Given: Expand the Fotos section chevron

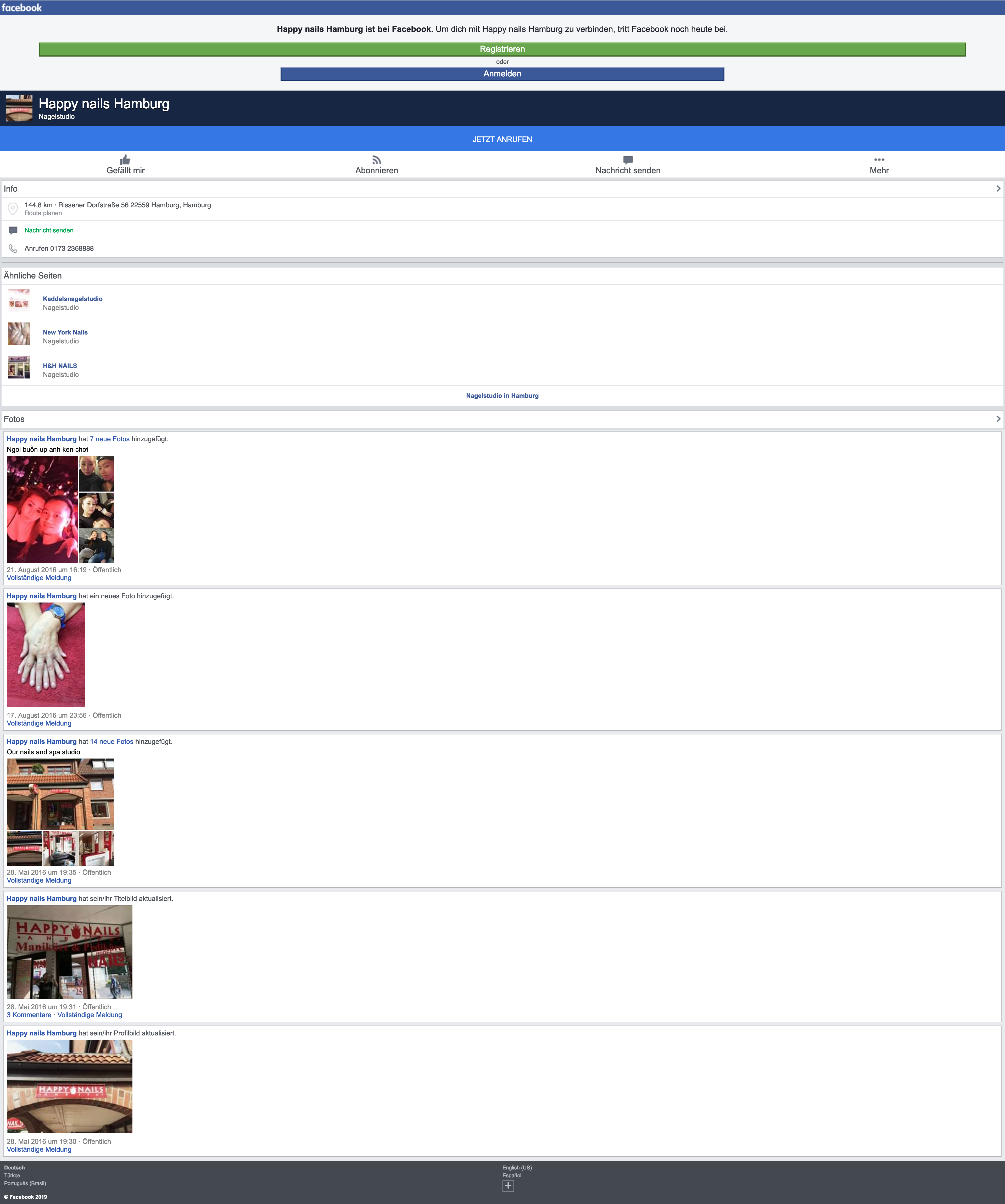Looking at the screenshot, I should (998, 419).
